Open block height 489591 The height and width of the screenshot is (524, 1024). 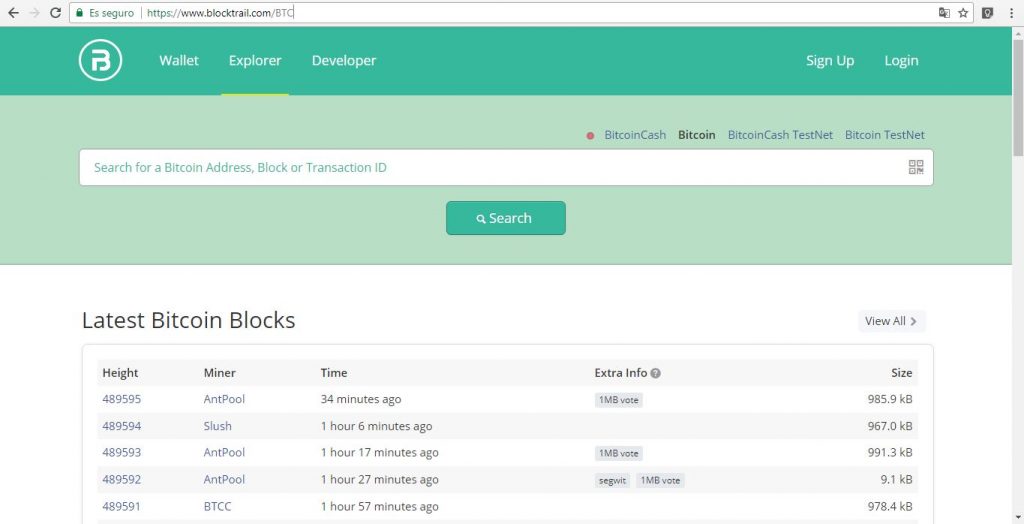(x=121, y=506)
